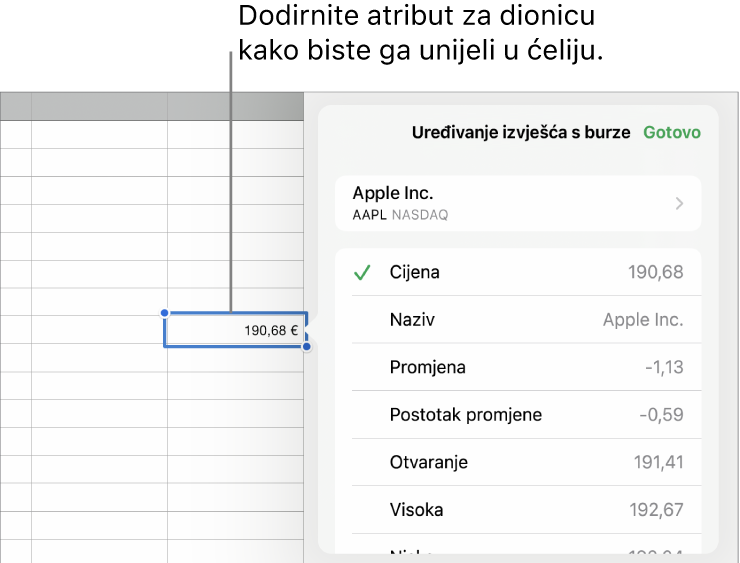Tap the green Gotovo button

672,132
